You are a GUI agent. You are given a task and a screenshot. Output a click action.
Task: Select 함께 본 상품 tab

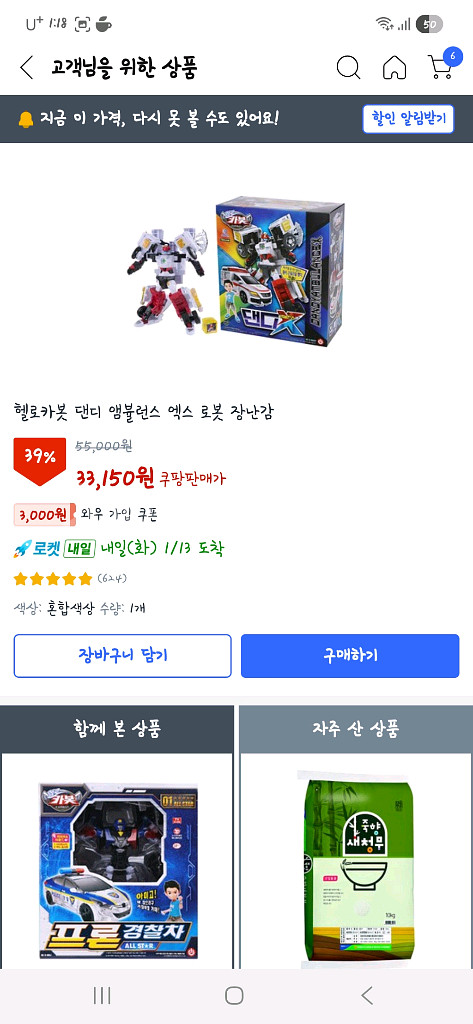coord(117,729)
